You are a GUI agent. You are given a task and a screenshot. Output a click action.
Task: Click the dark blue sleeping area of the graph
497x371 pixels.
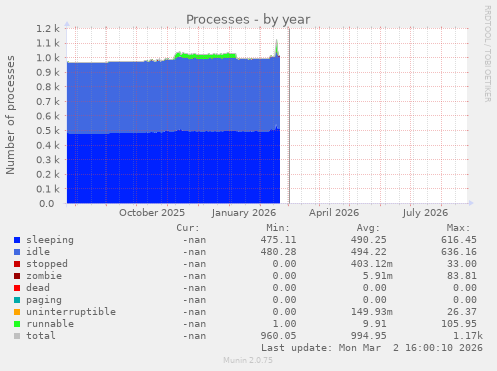pos(173,168)
